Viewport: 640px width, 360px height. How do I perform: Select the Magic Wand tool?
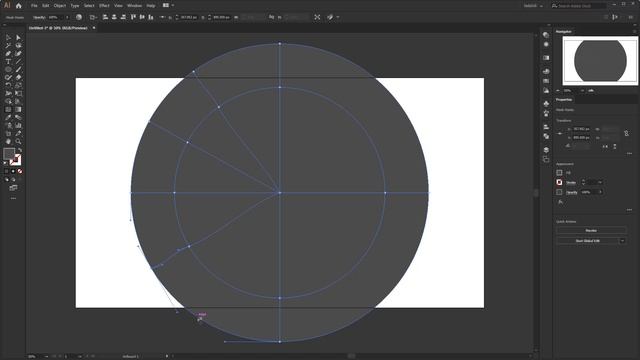[x=8, y=45]
